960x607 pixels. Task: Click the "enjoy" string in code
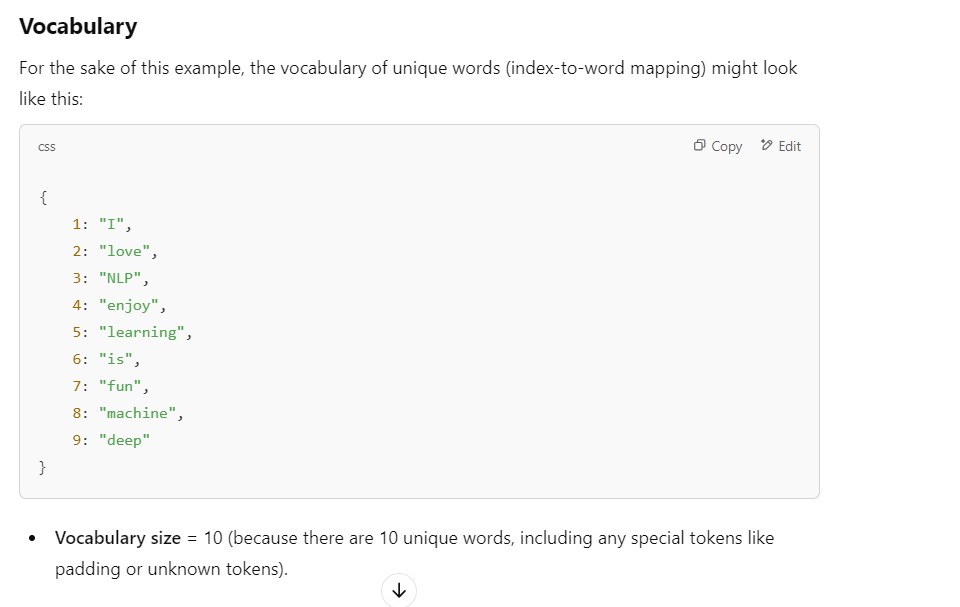click(128, 305)
